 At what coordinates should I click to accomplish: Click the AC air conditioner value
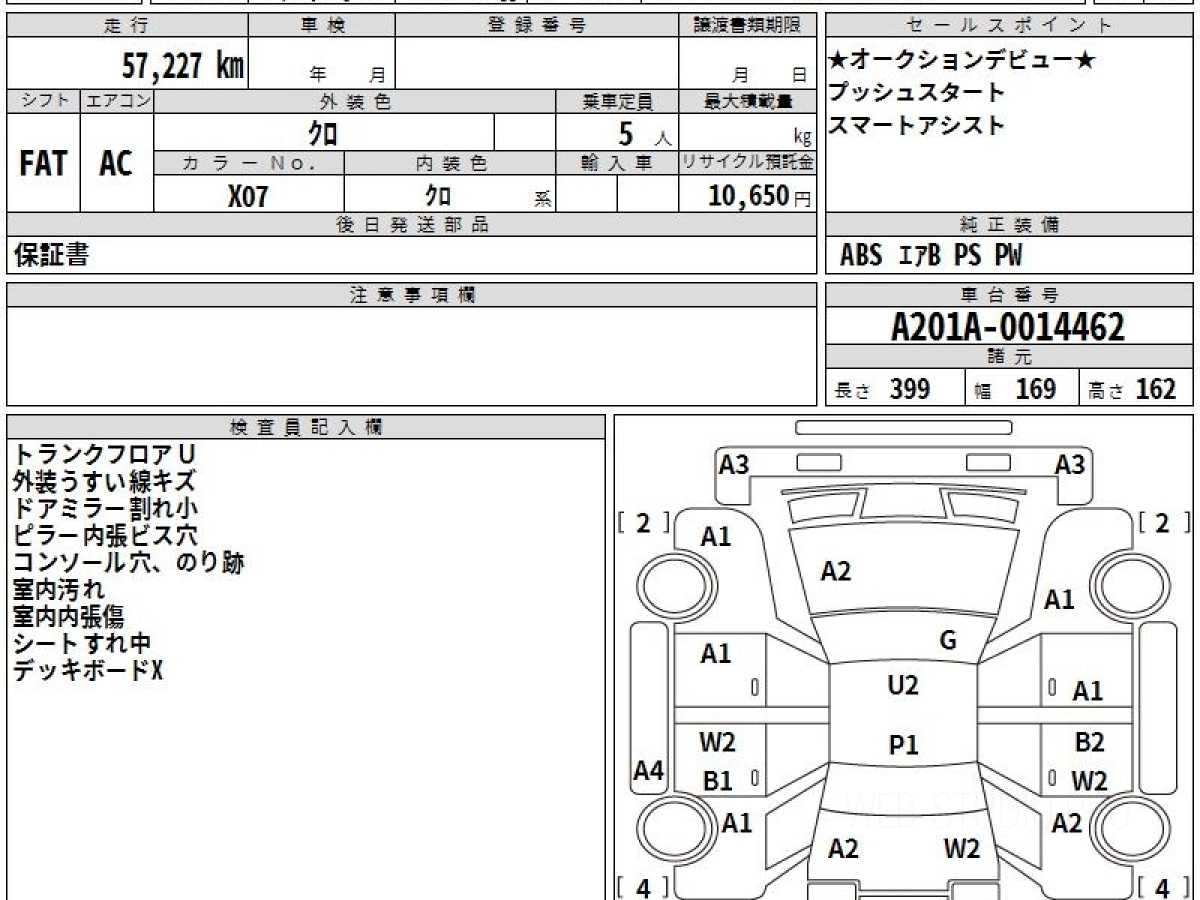click(x=116, y=164)
